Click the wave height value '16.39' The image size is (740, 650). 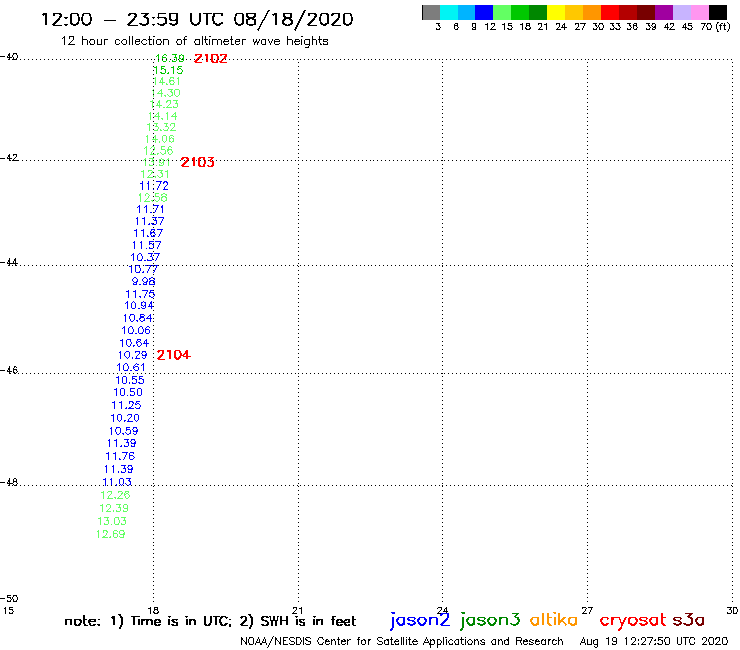170,58
